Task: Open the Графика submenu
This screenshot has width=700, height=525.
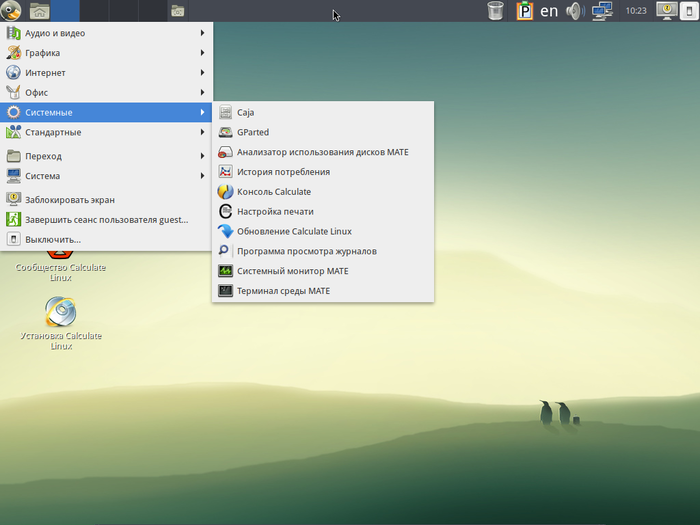Action: pos(106,53)
